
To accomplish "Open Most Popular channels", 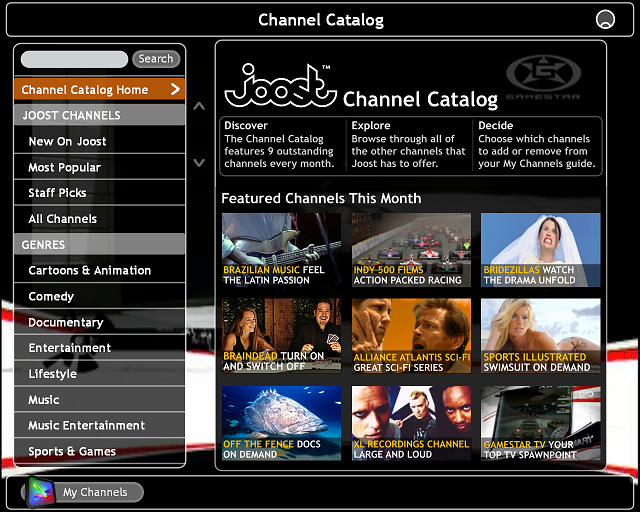I will tap(100, 167).
